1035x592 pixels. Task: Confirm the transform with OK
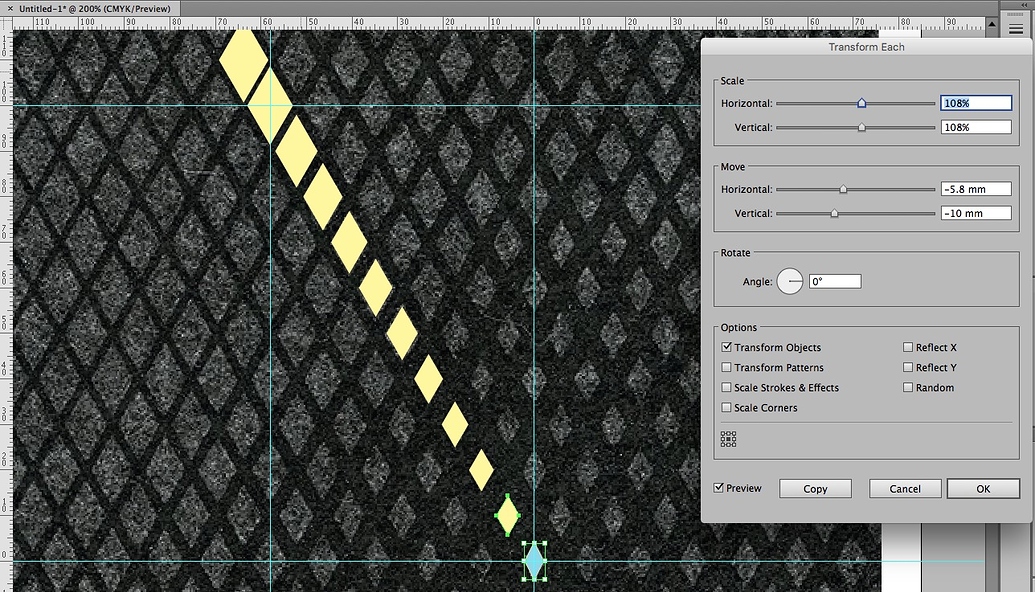point(982,488)
